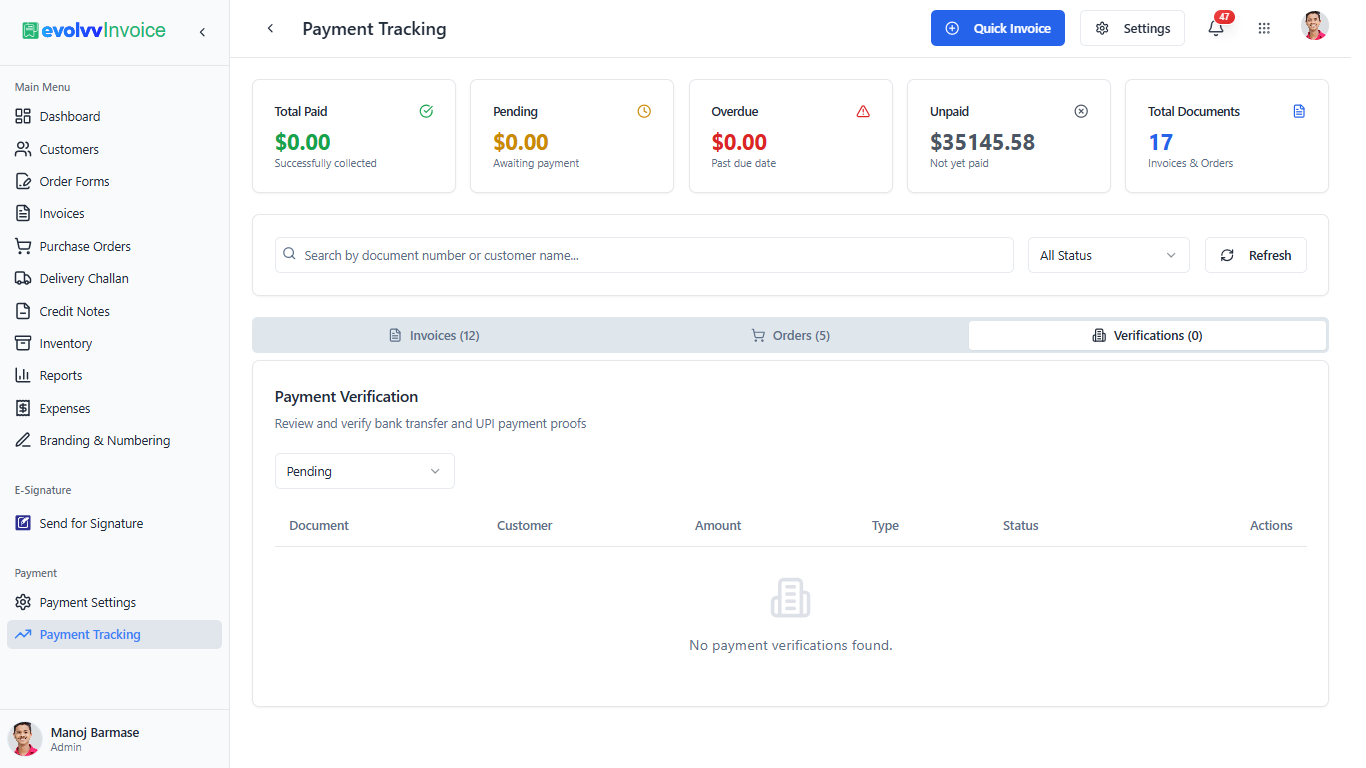Screen dimensions: 1366x768
Task: Switch to the Invoices (12) tab
Action: [x=434, y=335]
